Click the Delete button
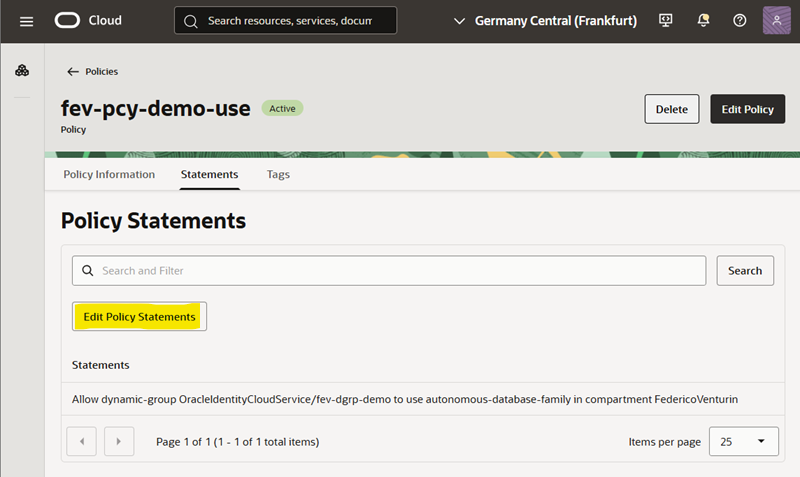This screenshot has height=477, width=800. pyautogui.click(x=671, y=109)
